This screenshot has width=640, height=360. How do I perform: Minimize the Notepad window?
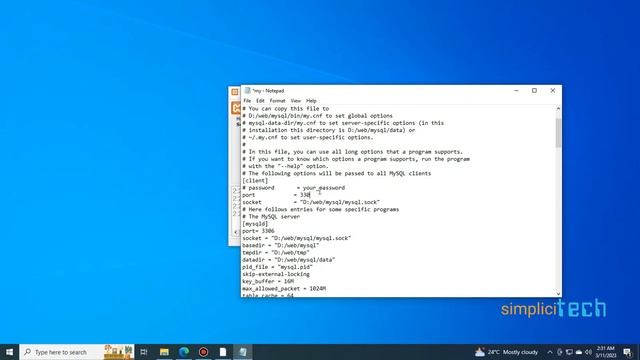pos(516,91)
